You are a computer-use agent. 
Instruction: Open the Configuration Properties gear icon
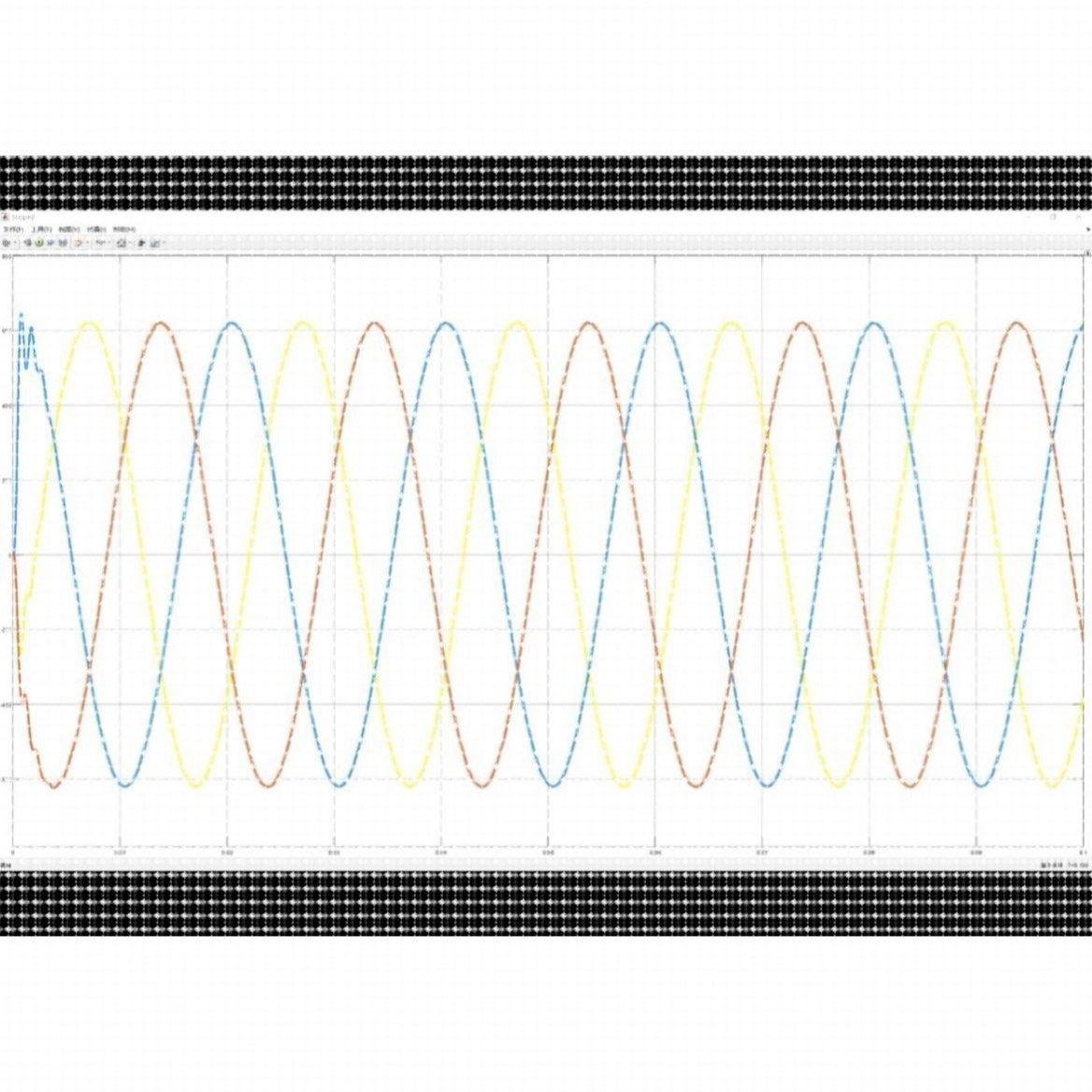7,244
